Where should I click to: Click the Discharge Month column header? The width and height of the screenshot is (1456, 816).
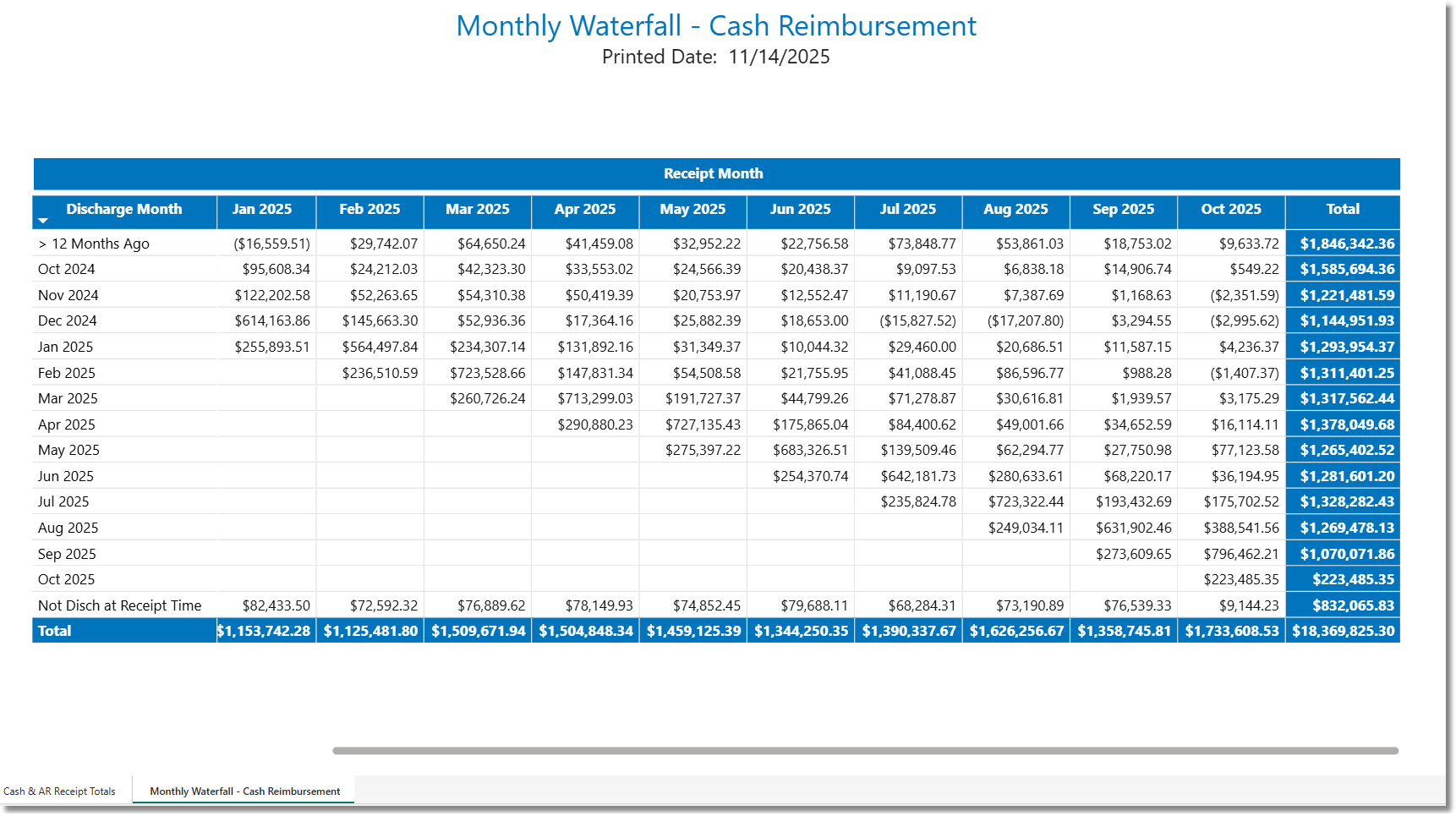[x=124, y=210]
